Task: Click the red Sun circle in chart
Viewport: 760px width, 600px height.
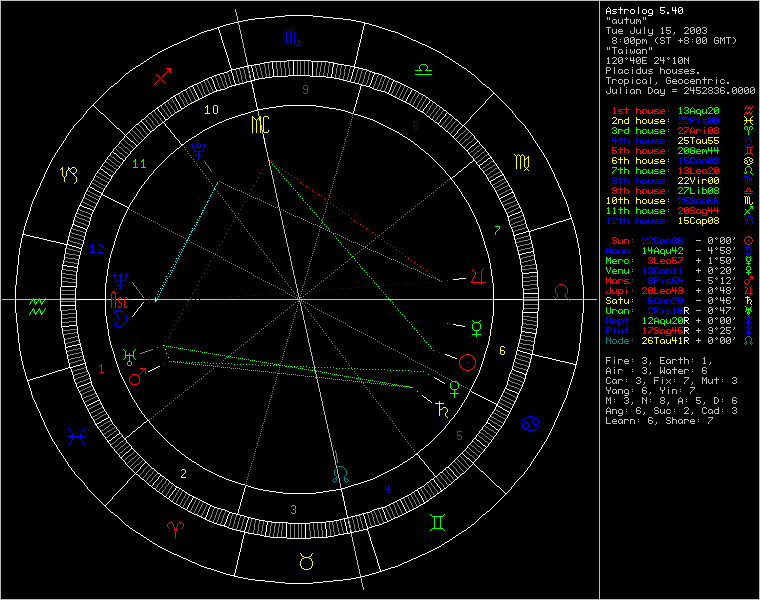Action: pos(467,363)
